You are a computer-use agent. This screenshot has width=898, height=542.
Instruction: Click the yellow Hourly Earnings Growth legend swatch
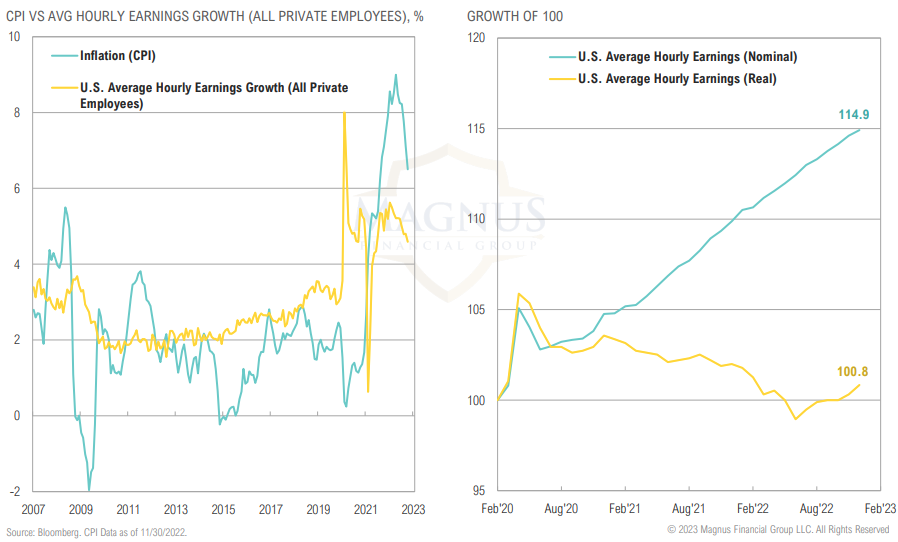tap(61, 88)
